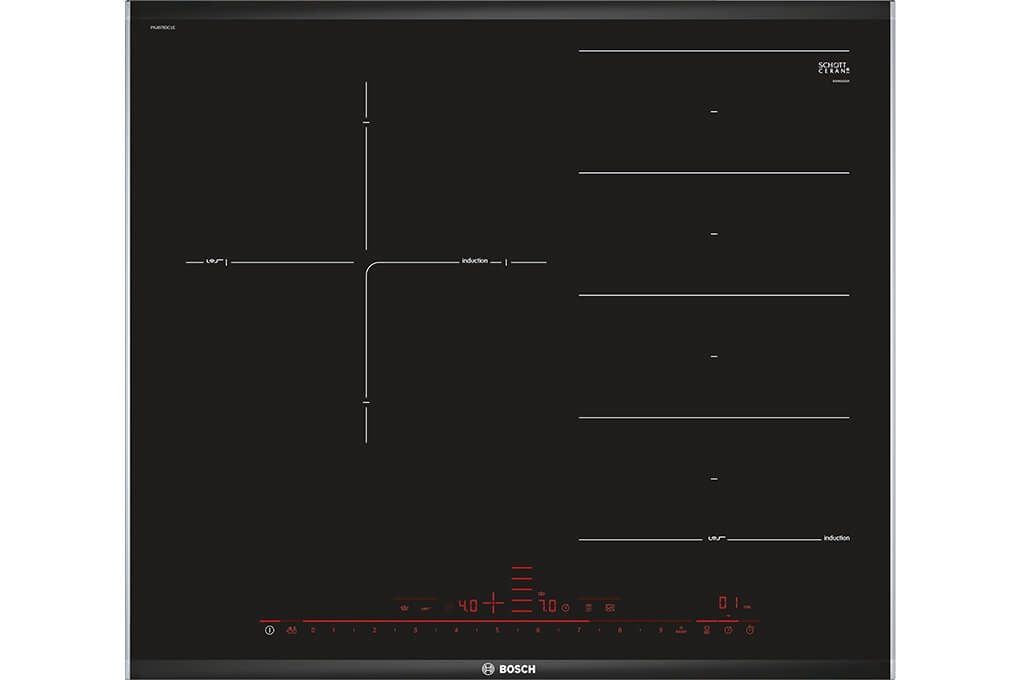This screenshot has height=680, width=1020.
Task: Tap the frying sensor pan icon
Action: coord(404,607)
